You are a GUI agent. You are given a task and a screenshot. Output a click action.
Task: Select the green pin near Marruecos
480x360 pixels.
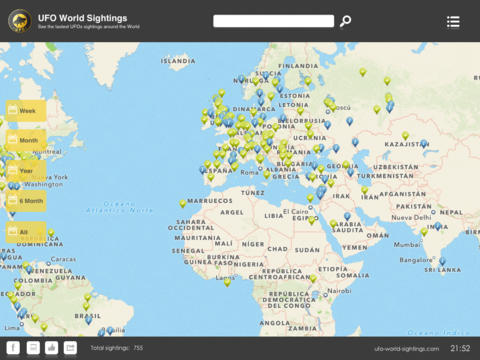183,203
